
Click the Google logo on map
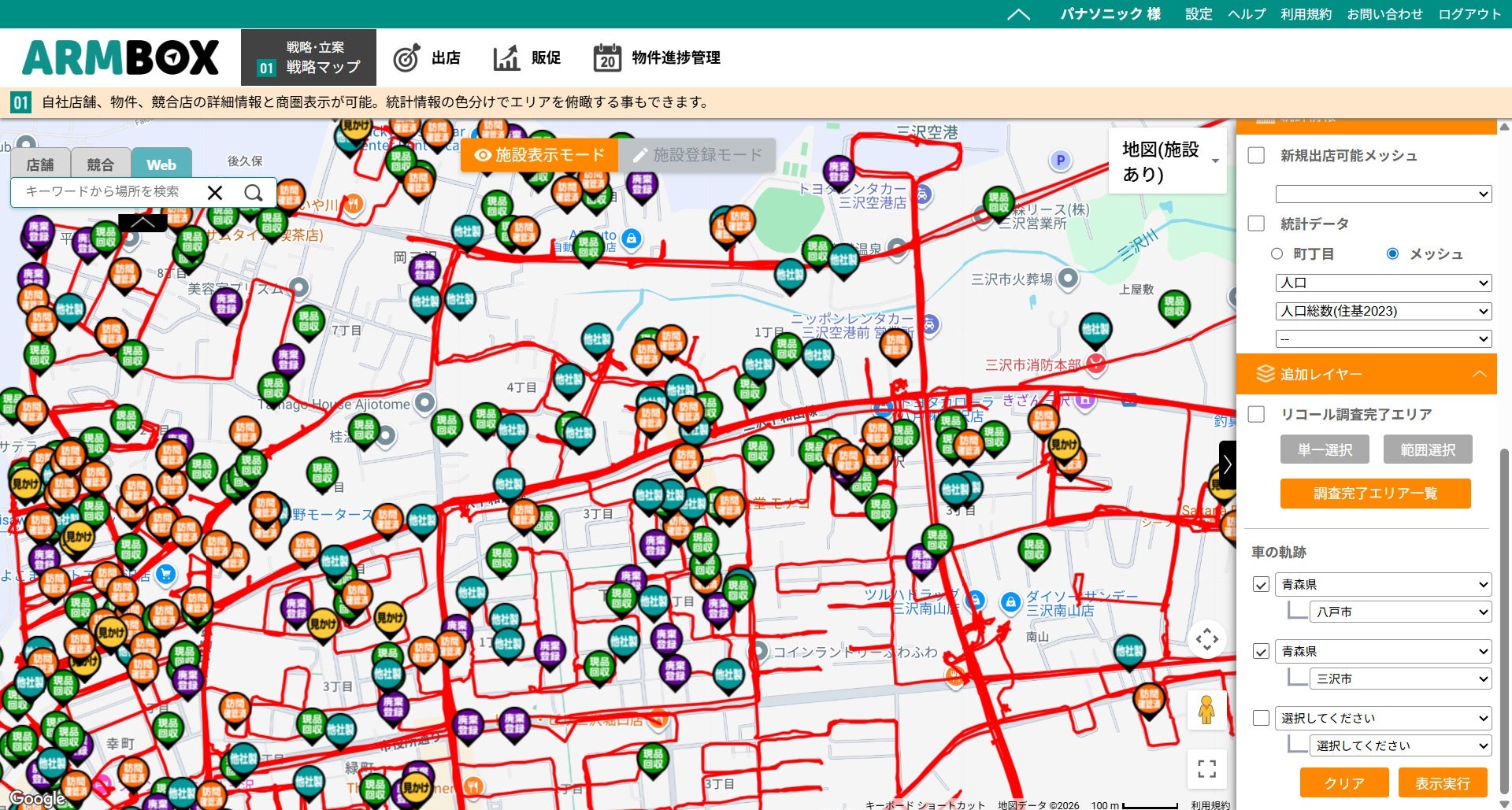point(36,798)
